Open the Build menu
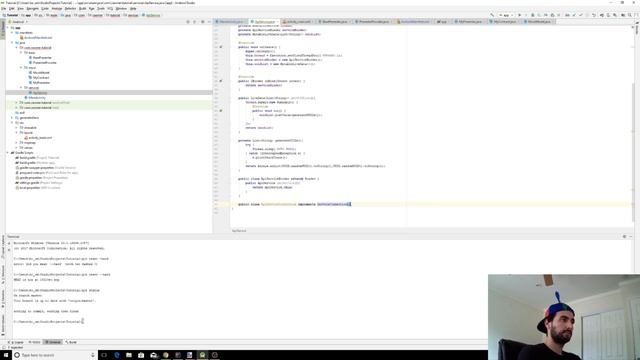The width and height of the screenshot is (640, 360). point(82,9)
